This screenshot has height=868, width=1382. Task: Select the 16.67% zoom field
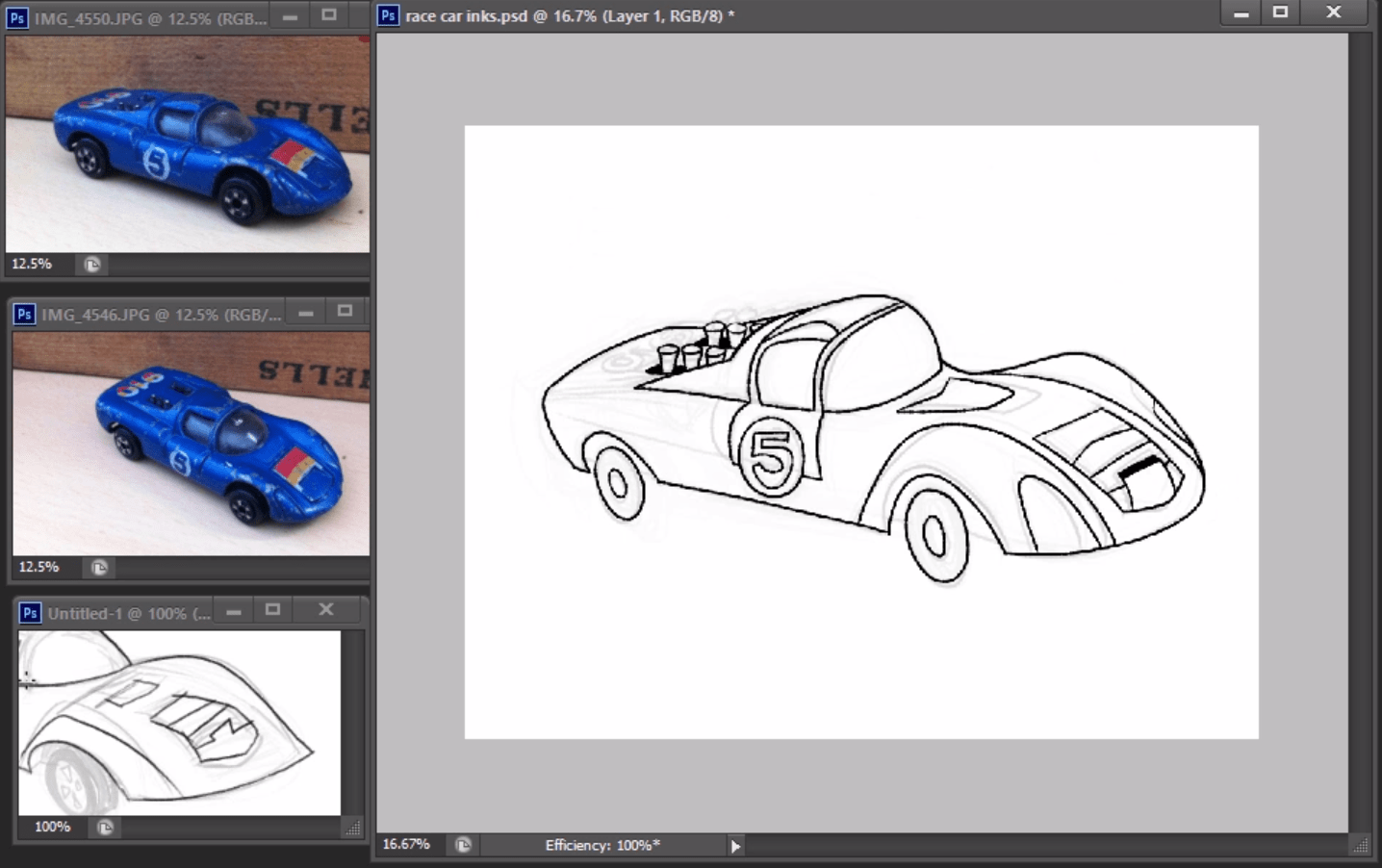tap(406, 844)
